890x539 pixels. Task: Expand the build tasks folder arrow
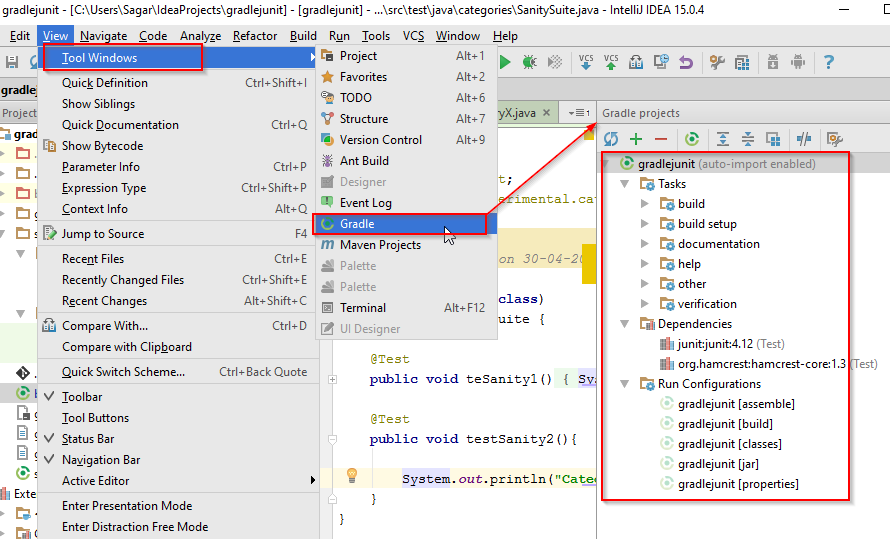click(645, 204)
